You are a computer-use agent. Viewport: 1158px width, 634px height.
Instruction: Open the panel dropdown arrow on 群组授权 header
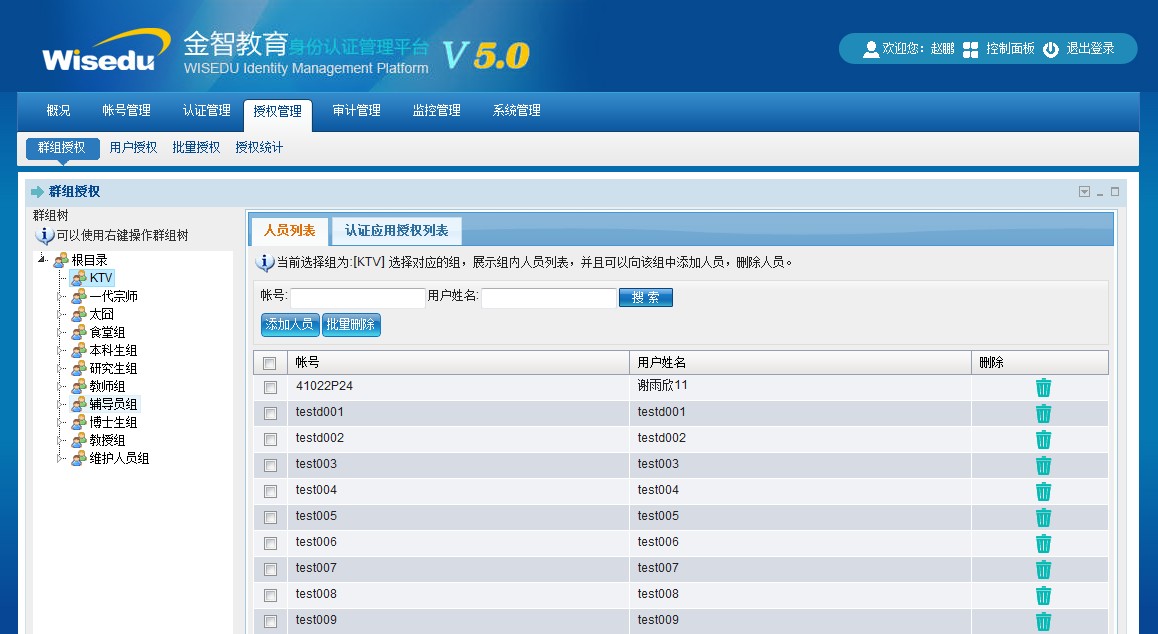[x=1084, y=192]
